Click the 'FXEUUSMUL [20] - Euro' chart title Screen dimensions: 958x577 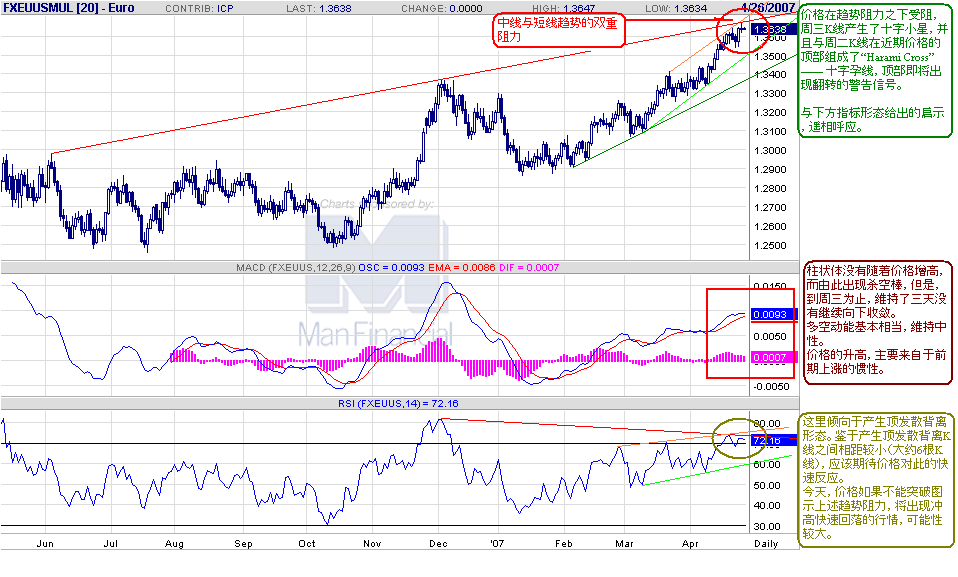[68, 8]
